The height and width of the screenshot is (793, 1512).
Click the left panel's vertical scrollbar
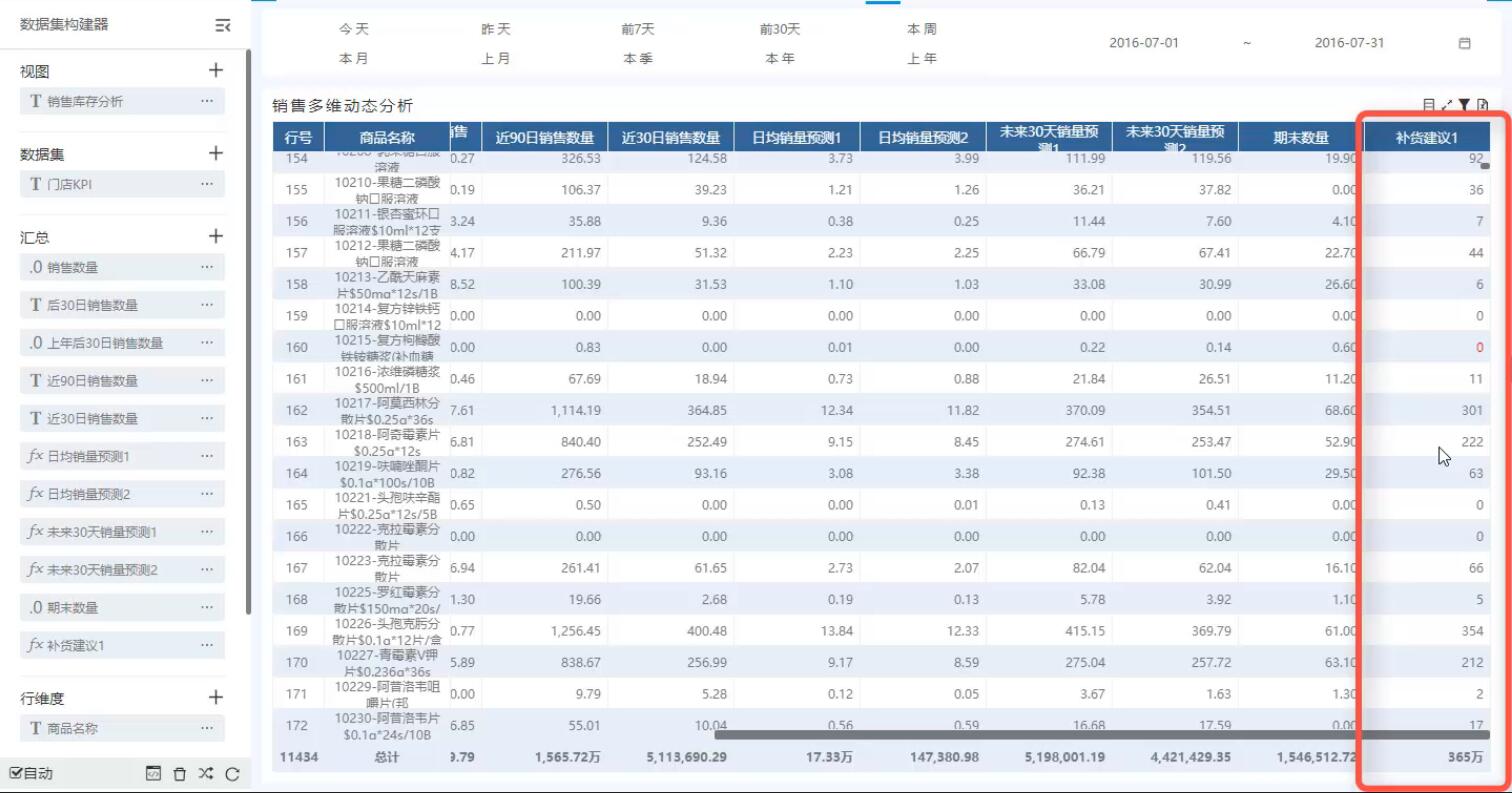tap(247, 330)
